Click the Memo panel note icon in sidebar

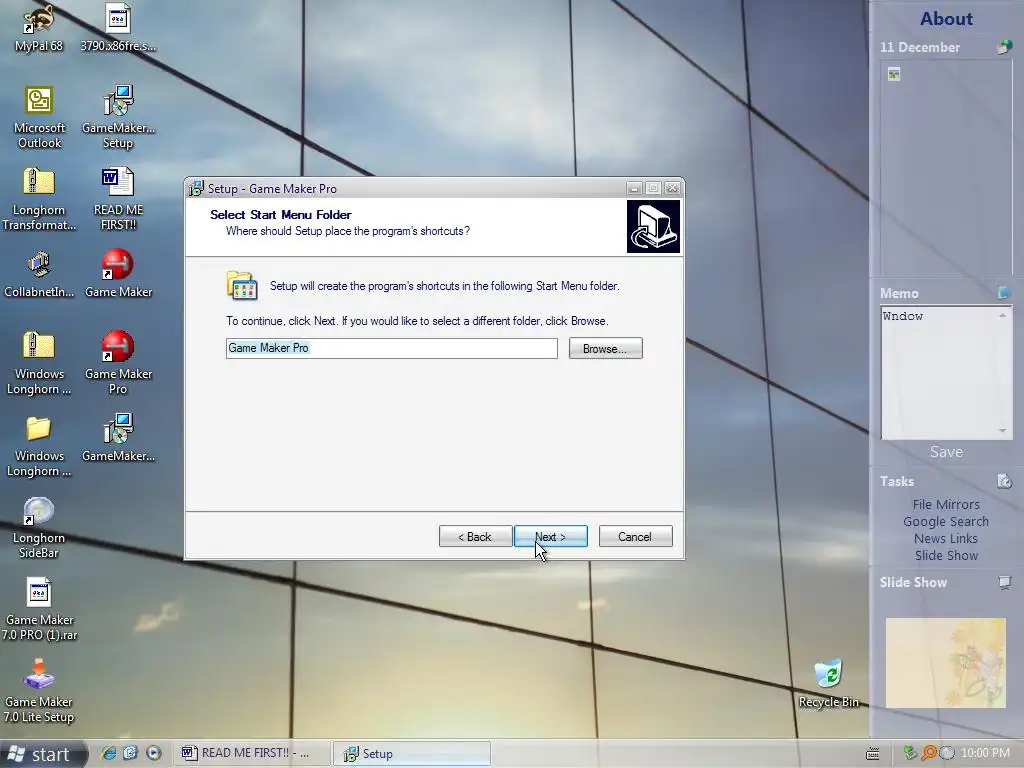(1004, 293)
